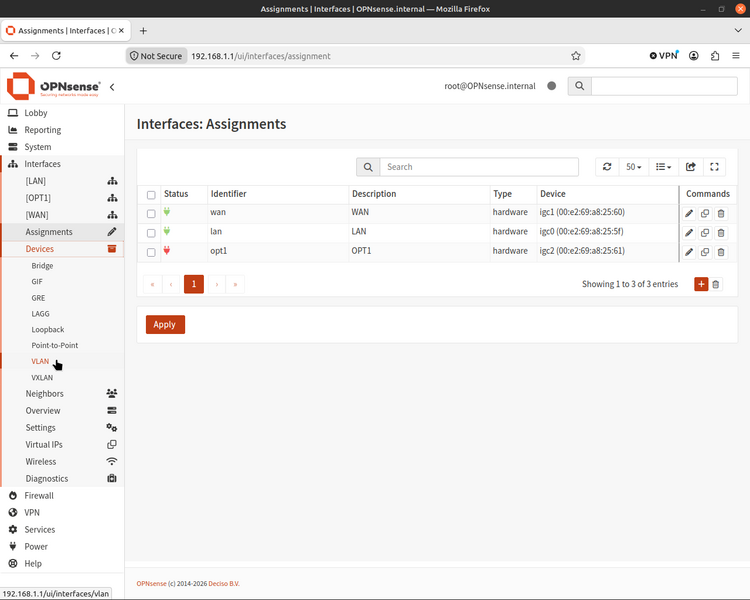The image size is (750, 600).
Task: Open Virtual IPs menu item
Action: (x=62, y=444)
